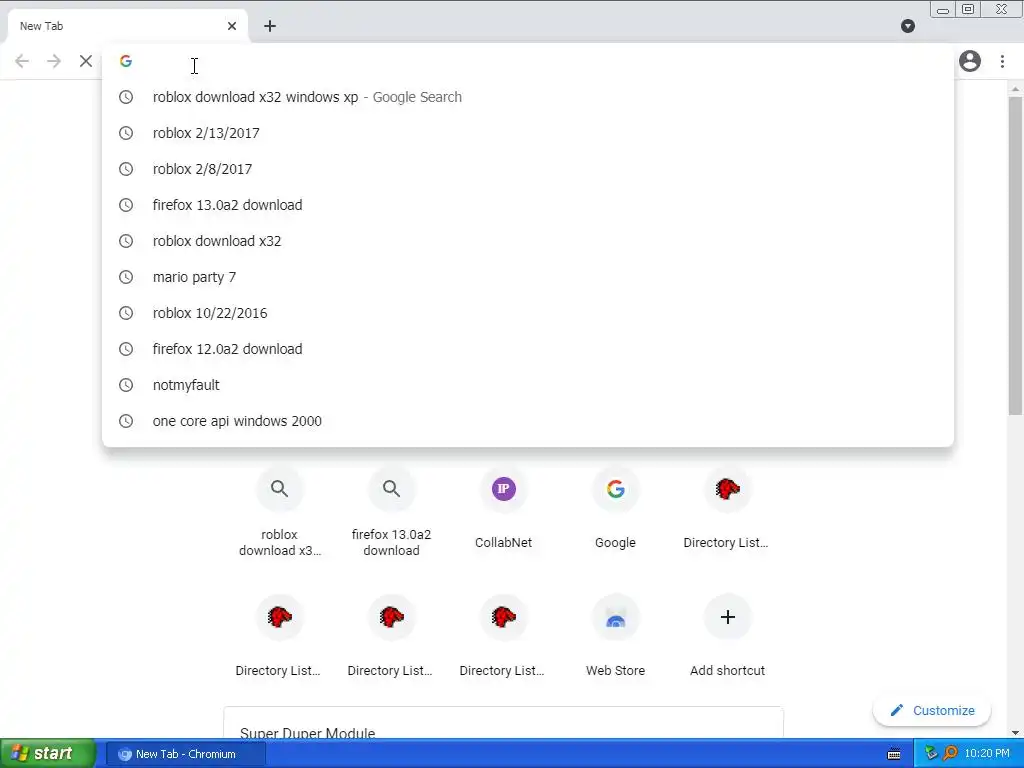Select suggestion notmyfault
The height and width of the screenshot is (768, 1024).
[528, 385]
